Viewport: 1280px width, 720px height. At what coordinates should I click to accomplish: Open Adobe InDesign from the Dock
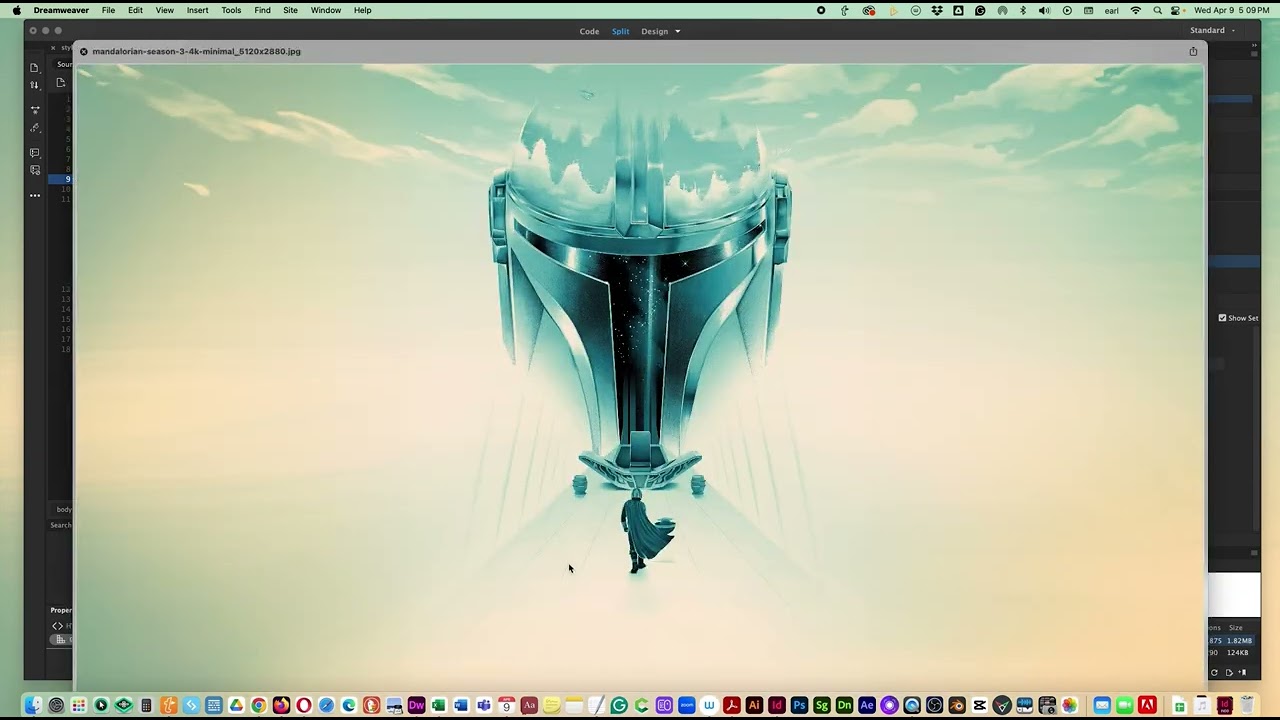coord(776,705)
